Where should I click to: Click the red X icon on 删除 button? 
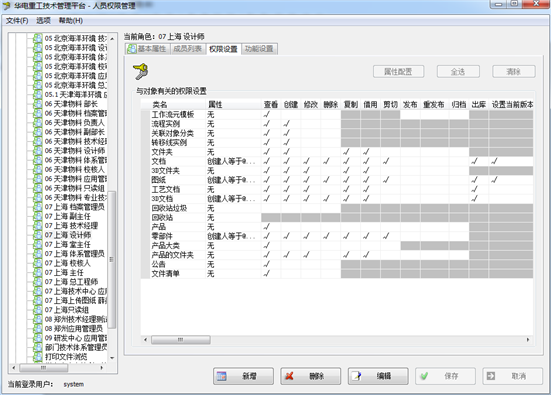coord(289,376)
